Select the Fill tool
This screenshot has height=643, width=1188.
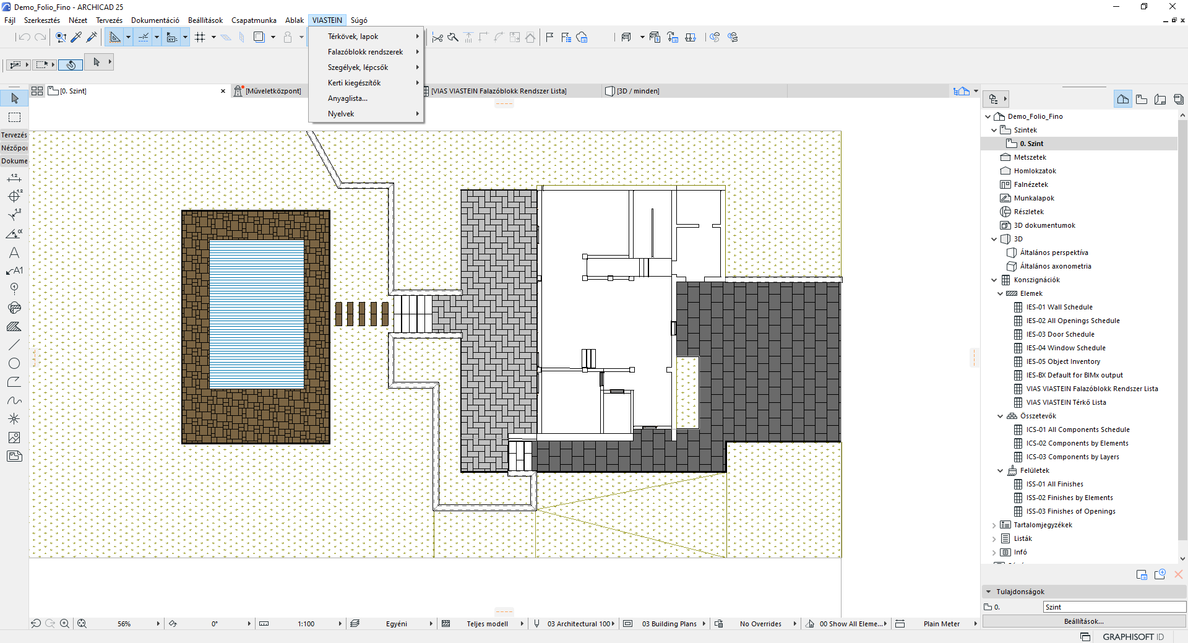tap(14, 326)
